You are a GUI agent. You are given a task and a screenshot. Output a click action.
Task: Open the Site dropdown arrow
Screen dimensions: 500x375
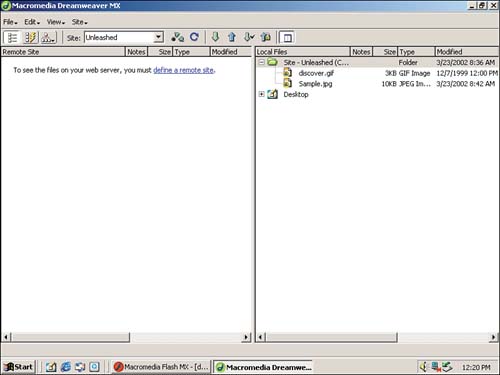coord(159,37)
